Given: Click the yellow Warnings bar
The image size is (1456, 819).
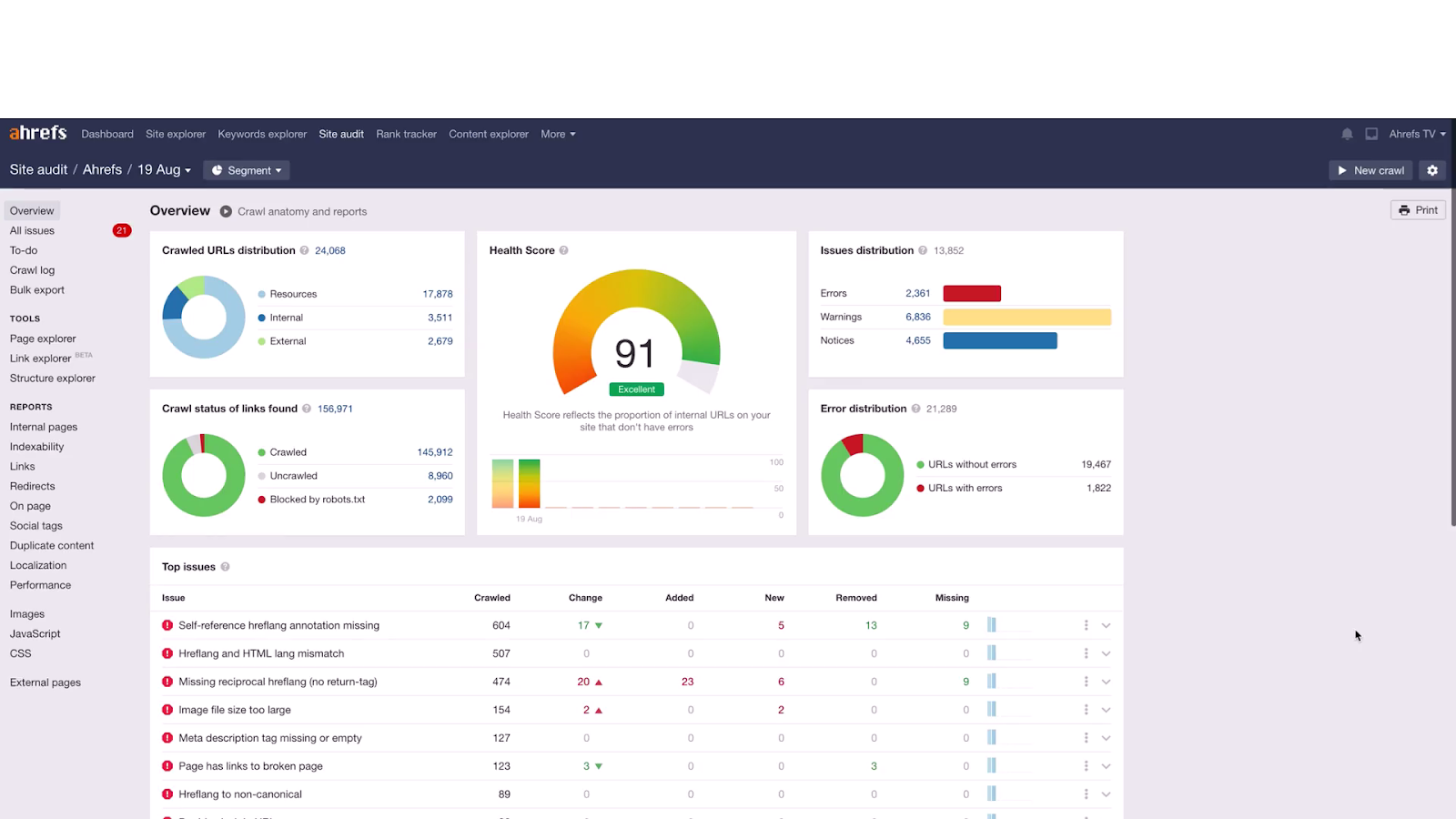Looking at the screenshot, I should pyautogui.click(x=1027, y=317).
